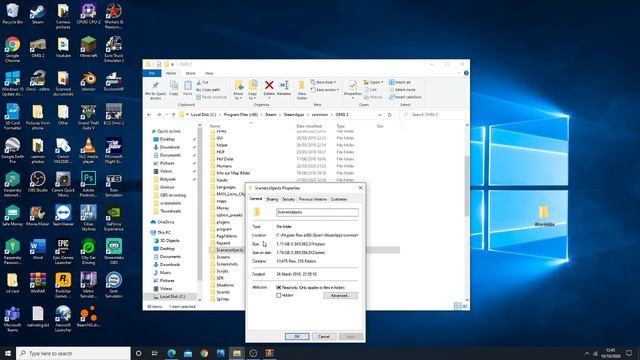Click the taskbar Type here to search box
Viewport: 640px width, 360px height.
[x=73, y=353]
